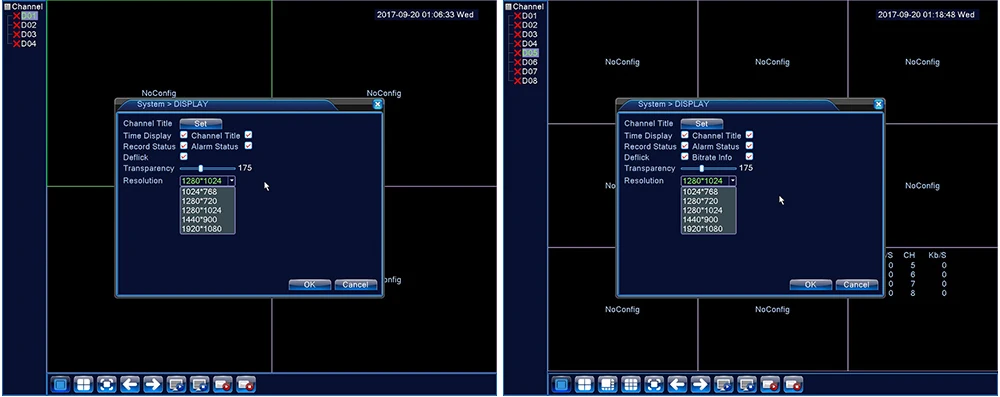Click timestamp 2017-09-20 01:06:33 Wed
Image resolution: width=1000 pixels, height=397 pixels.
click(425, 15)
